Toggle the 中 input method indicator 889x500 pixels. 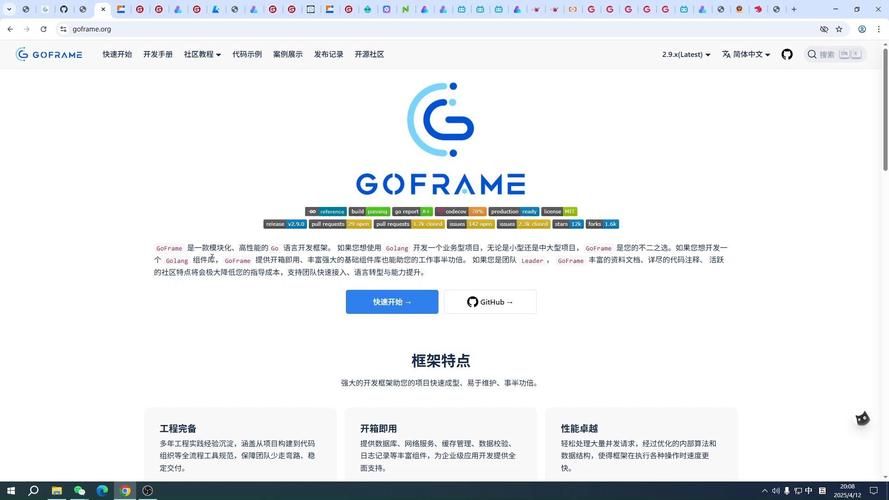click(x=808, y=491)
